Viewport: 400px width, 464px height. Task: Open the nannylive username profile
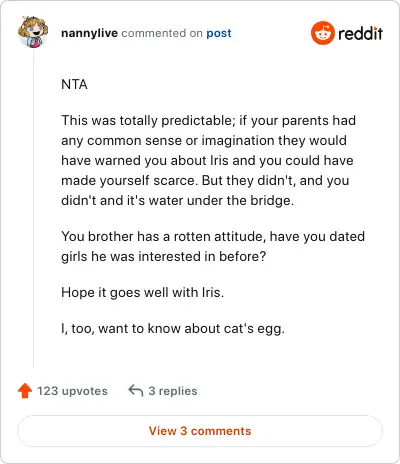coord(89,33)
